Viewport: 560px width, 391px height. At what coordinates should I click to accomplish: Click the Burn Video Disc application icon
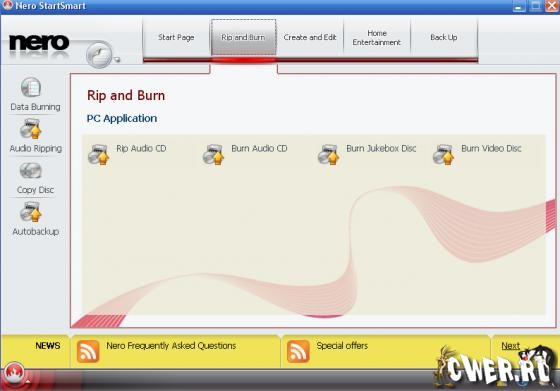444,154
